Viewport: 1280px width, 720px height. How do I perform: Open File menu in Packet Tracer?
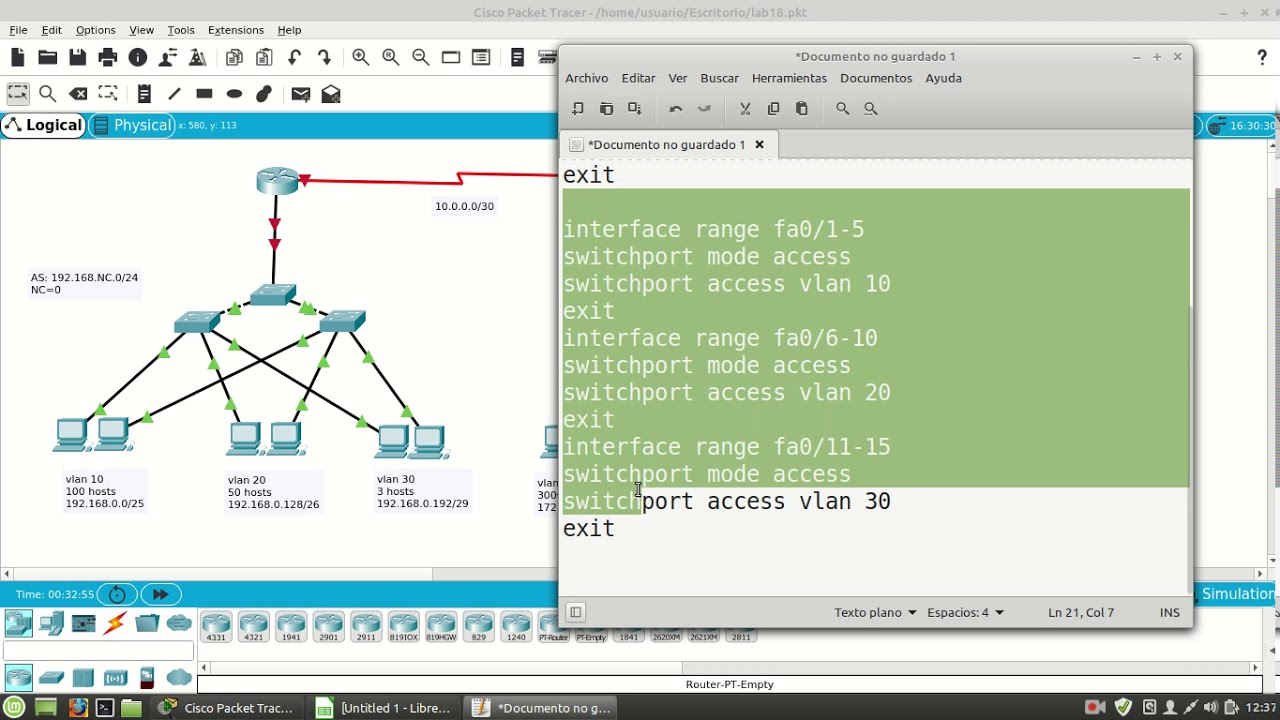click(19, 30)
